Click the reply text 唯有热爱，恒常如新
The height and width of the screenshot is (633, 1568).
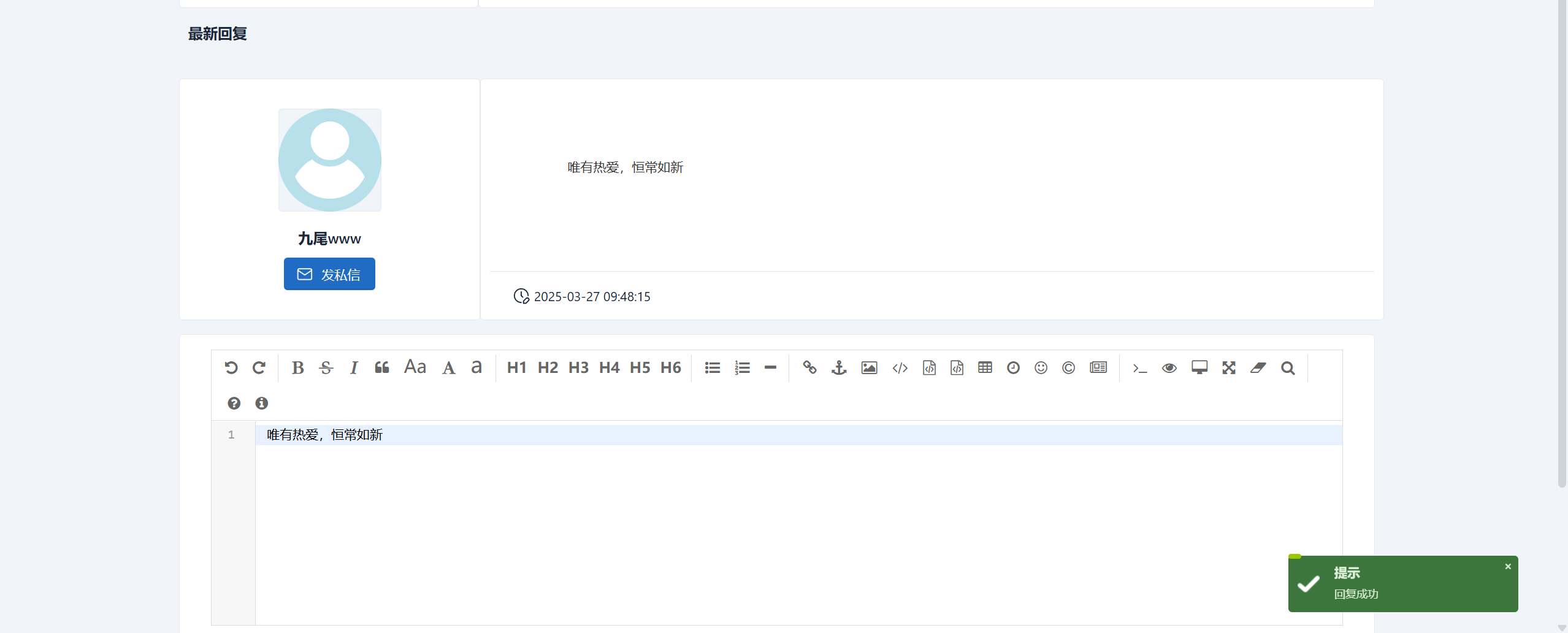click(x=625, y=167)
